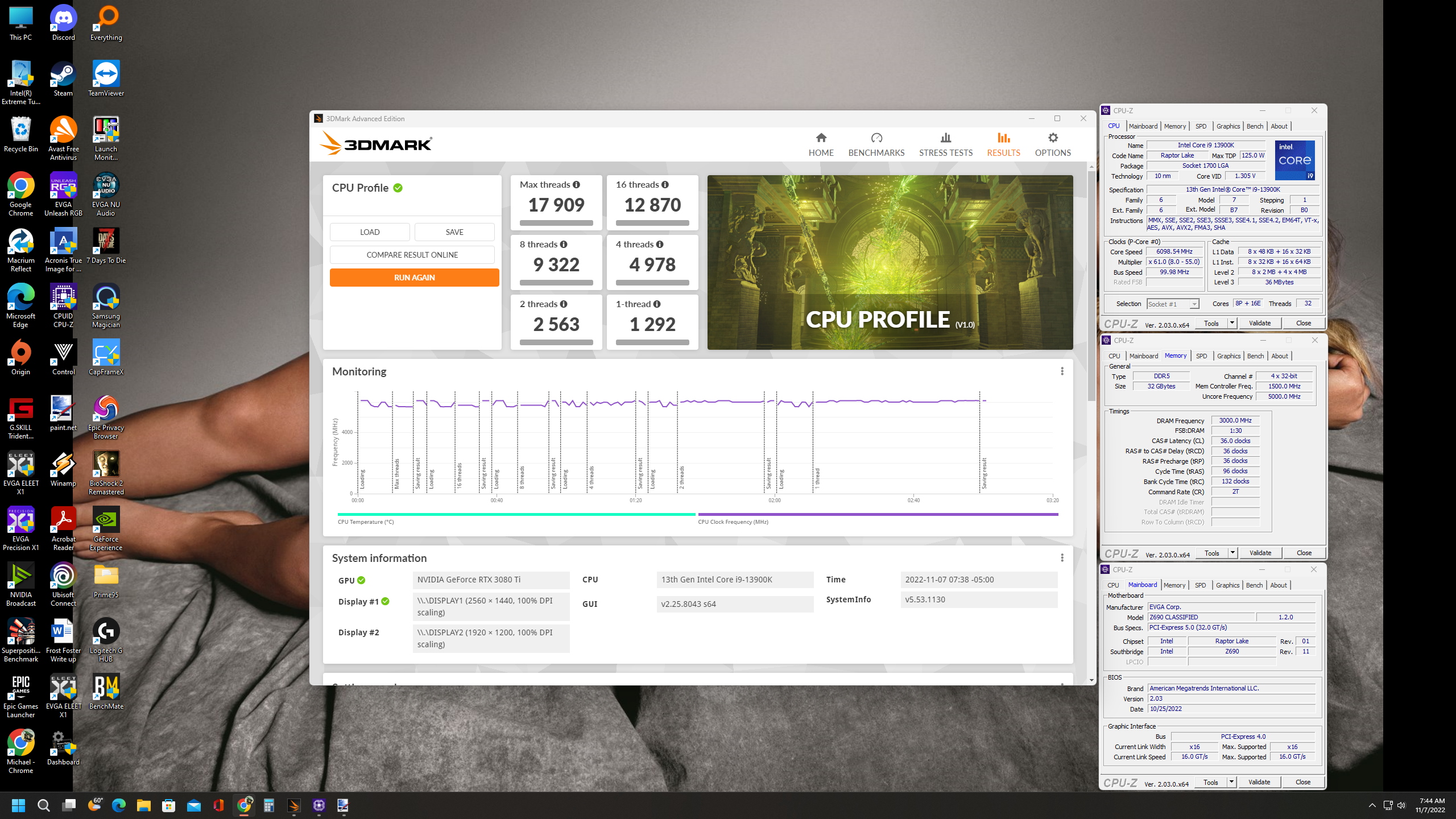Viewport: 1456px width, 819px height.
Task: Click the CPU Clock Frequency legend bar
Action: pyautogui.click(x=878, y=514)
